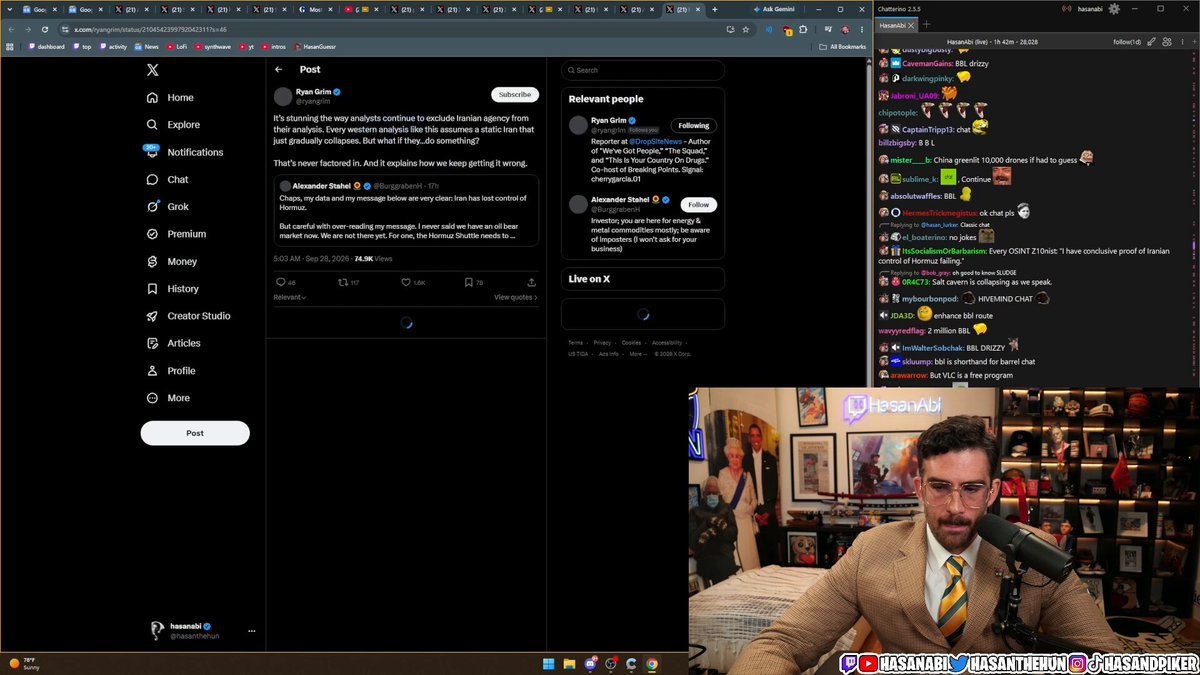Open Chat in X sidebar
This screenshot has height=675, width=1200.
tap(167, 180)
